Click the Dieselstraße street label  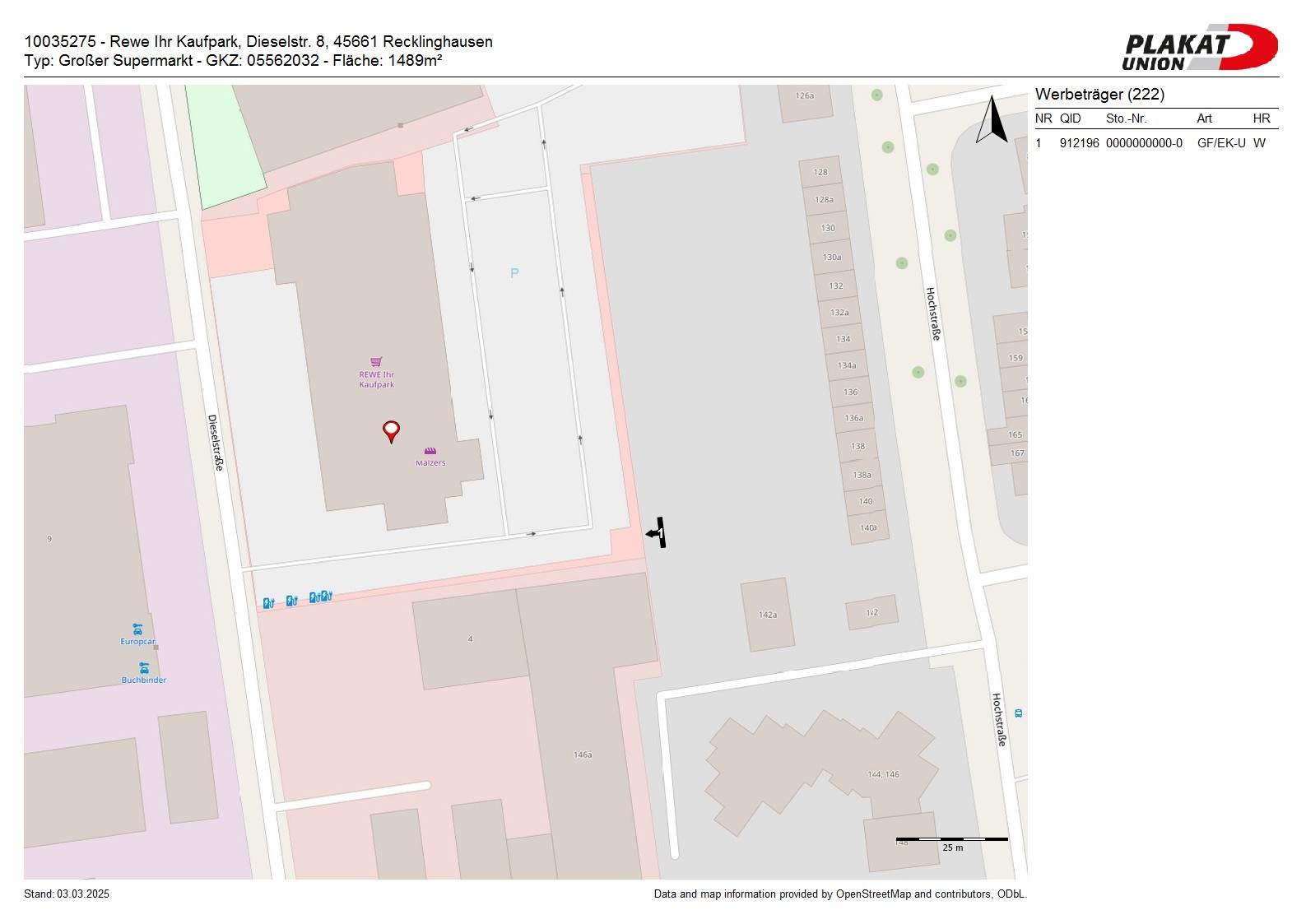[216, 443]
